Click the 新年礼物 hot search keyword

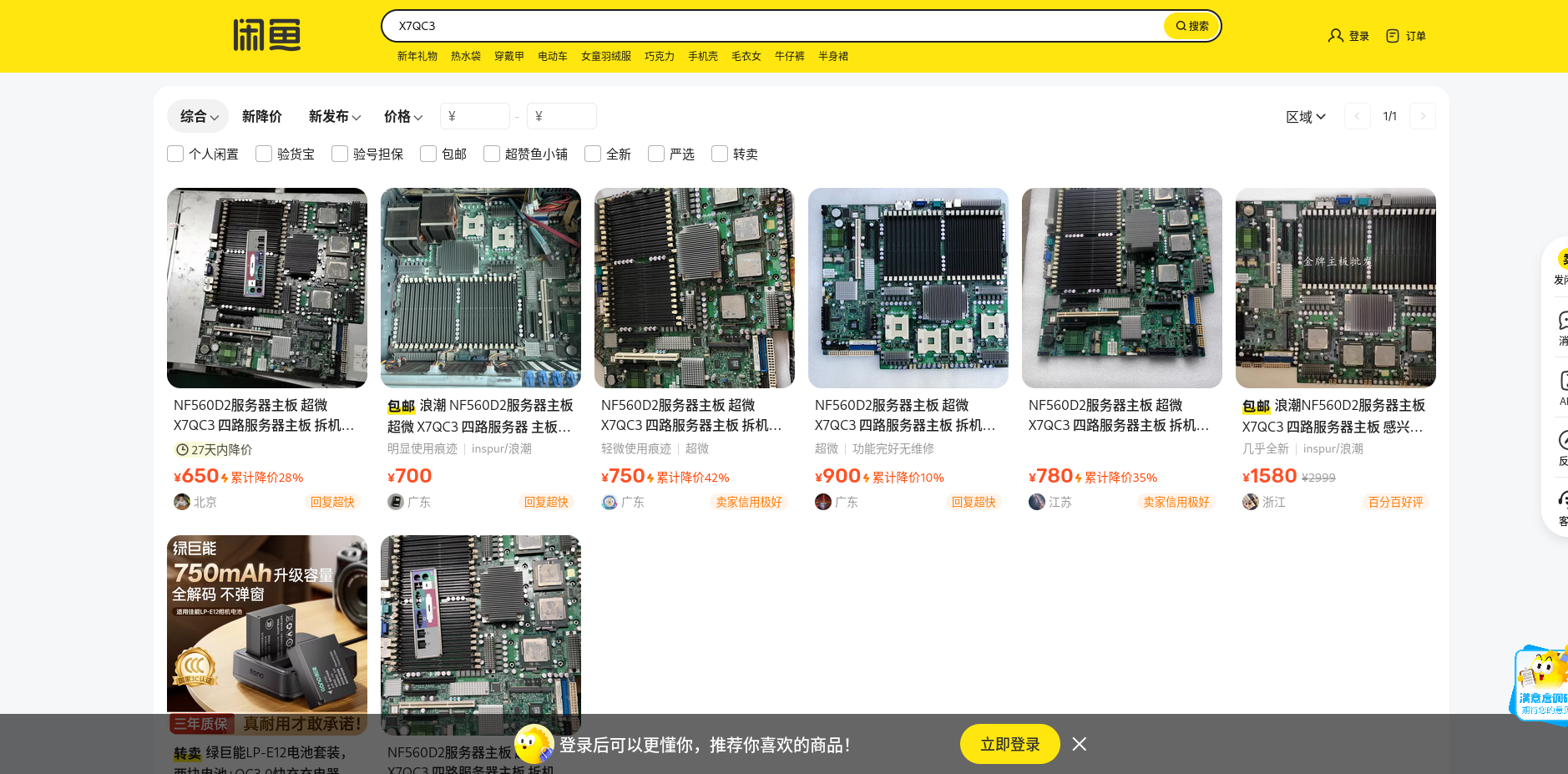(417, 56)
